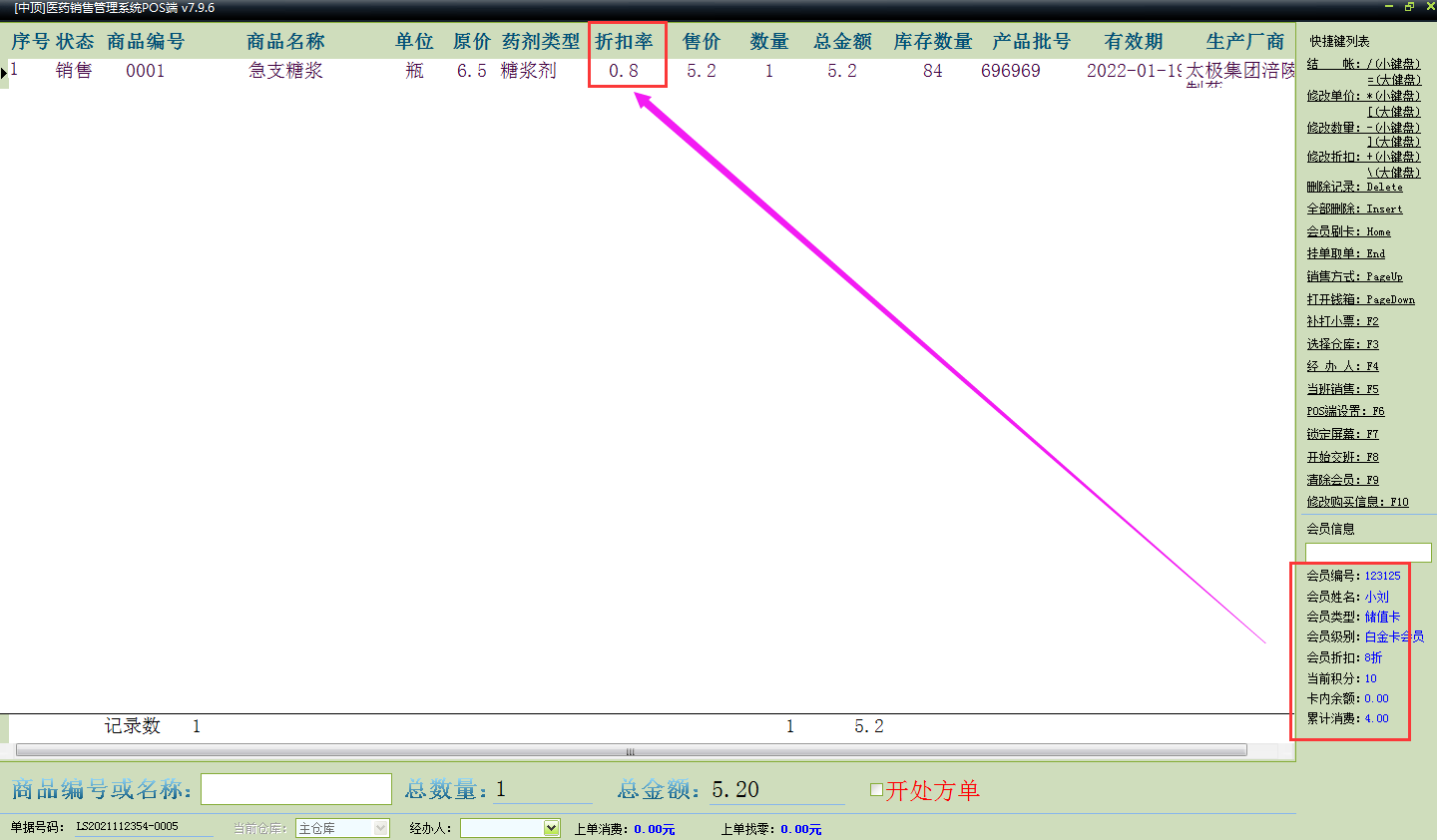Click the 0.8 discount rate cell

click(x=624, y=71)
